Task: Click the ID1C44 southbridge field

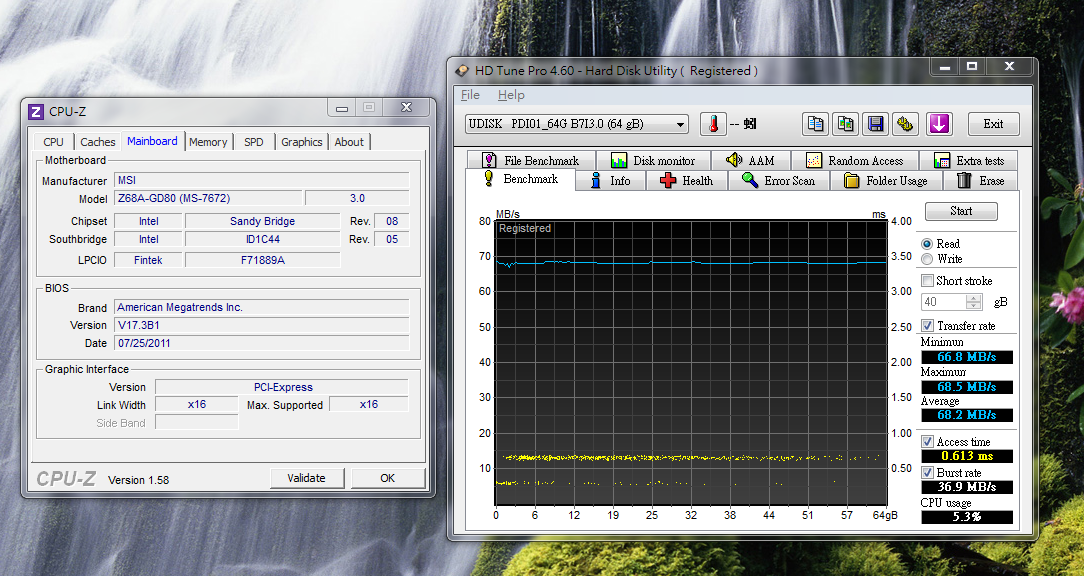Action: (263, 239)
